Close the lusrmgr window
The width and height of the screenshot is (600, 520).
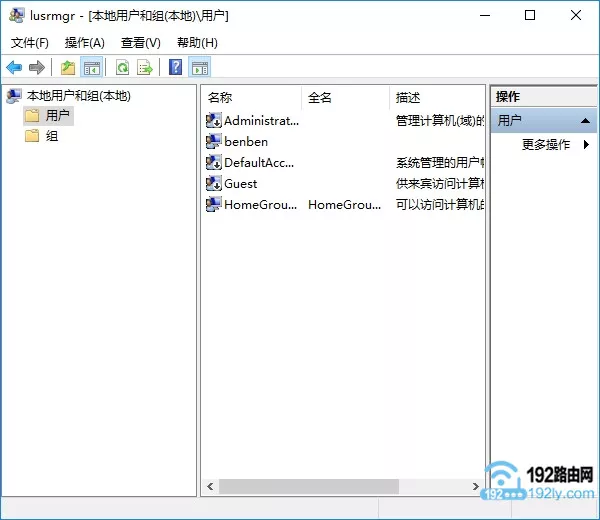[x=576, y=16]
